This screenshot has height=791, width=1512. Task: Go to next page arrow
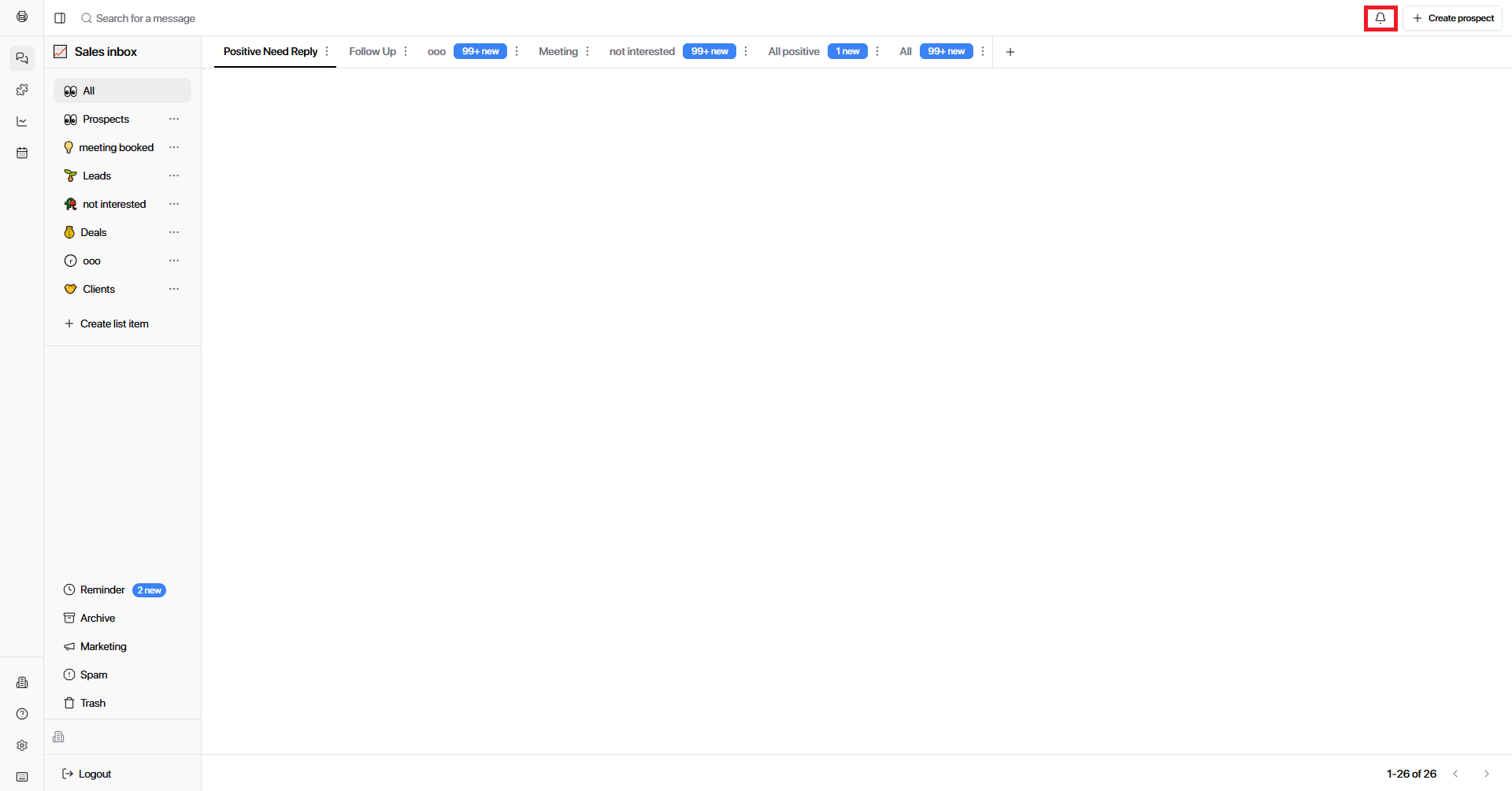1487,774
